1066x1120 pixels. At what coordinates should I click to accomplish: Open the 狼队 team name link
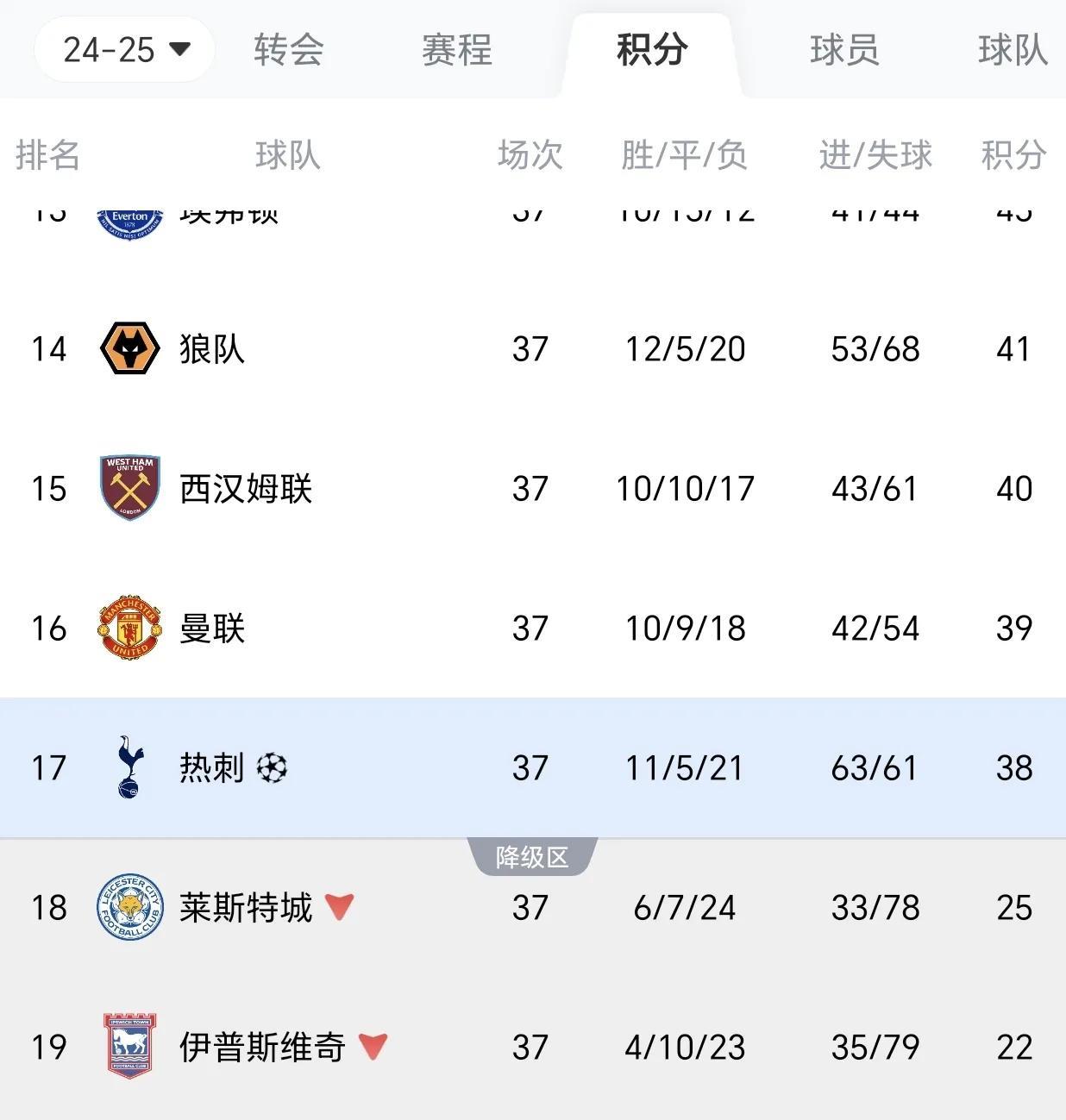(212, 349)
